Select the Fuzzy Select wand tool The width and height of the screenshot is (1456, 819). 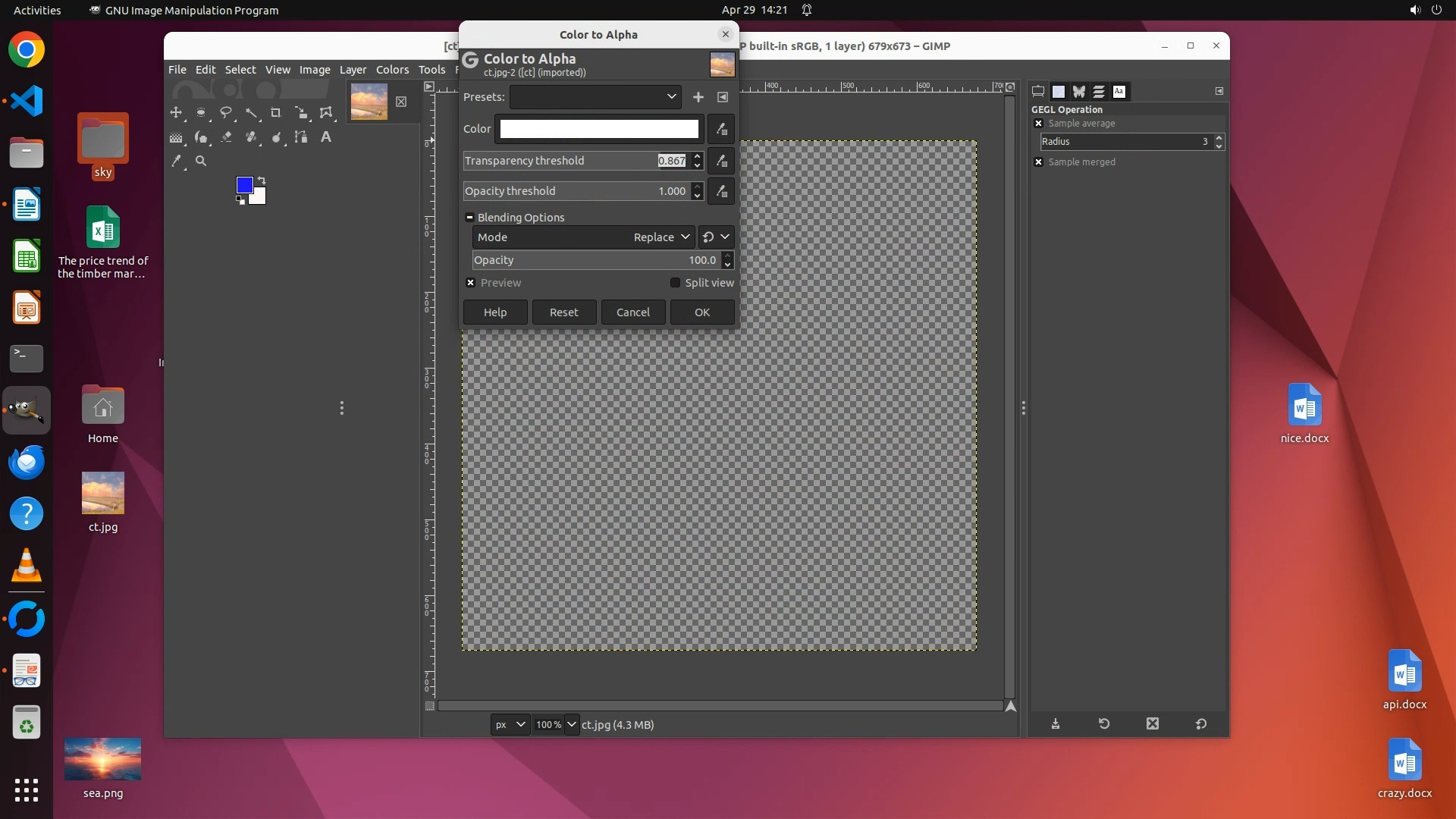point(251,113)
